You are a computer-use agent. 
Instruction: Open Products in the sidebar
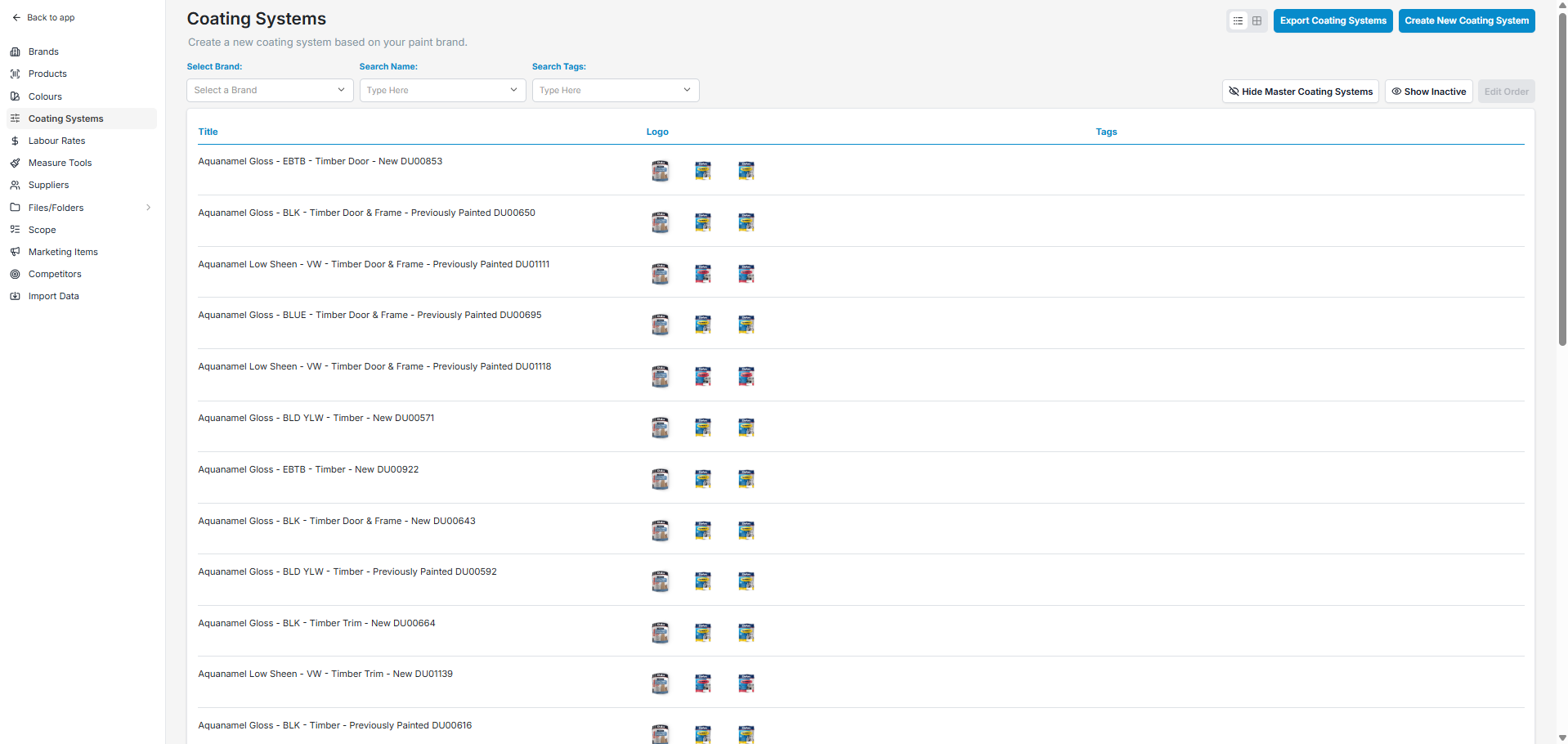pos(47,74)
